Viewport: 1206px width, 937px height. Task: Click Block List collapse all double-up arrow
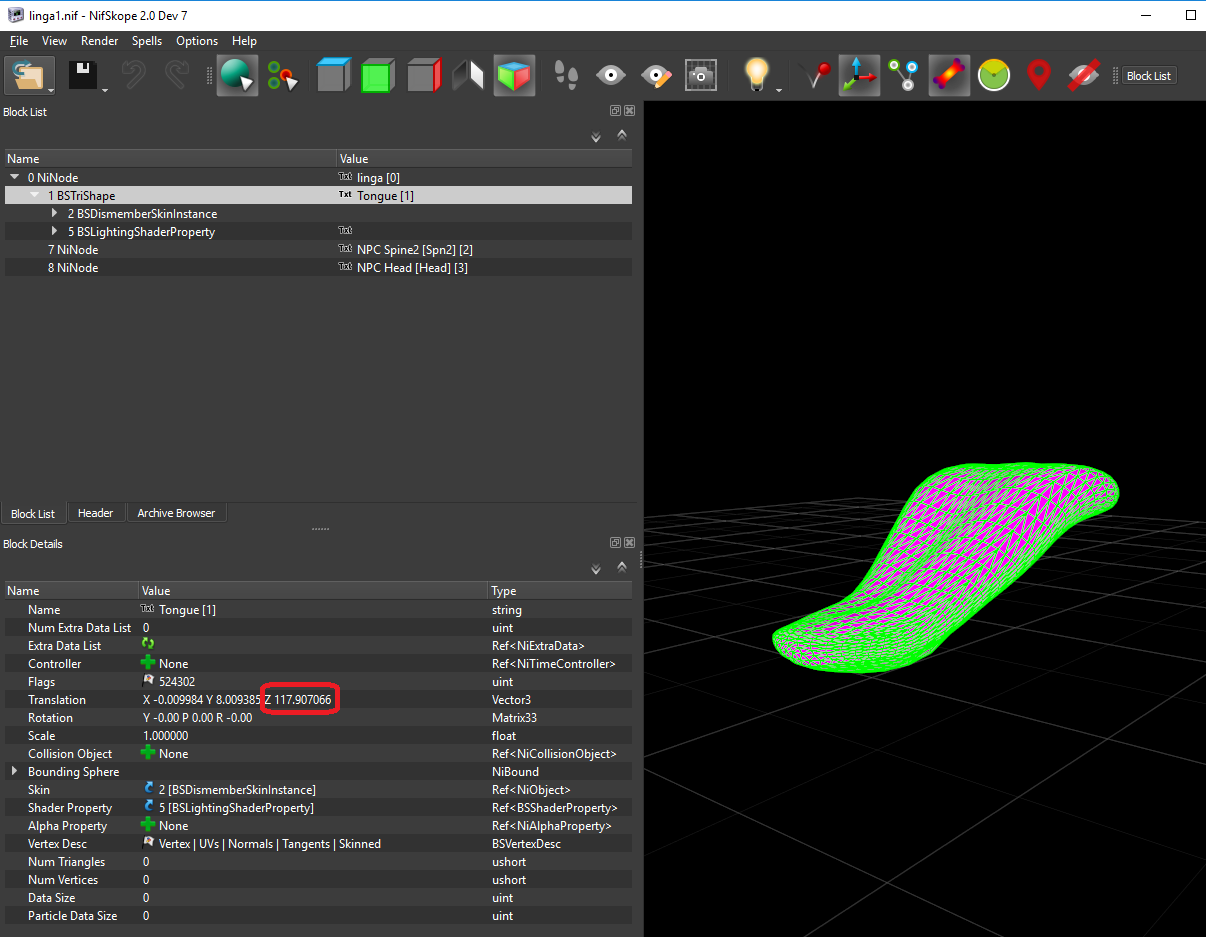click(622, 135)
